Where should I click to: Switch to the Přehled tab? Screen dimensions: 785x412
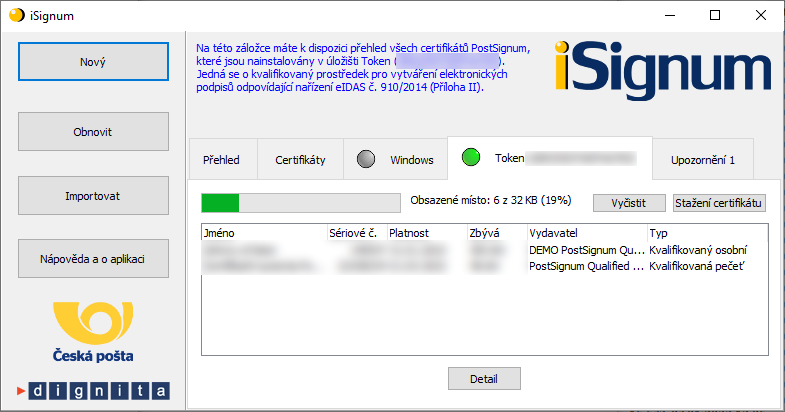(x=221, y=160)
